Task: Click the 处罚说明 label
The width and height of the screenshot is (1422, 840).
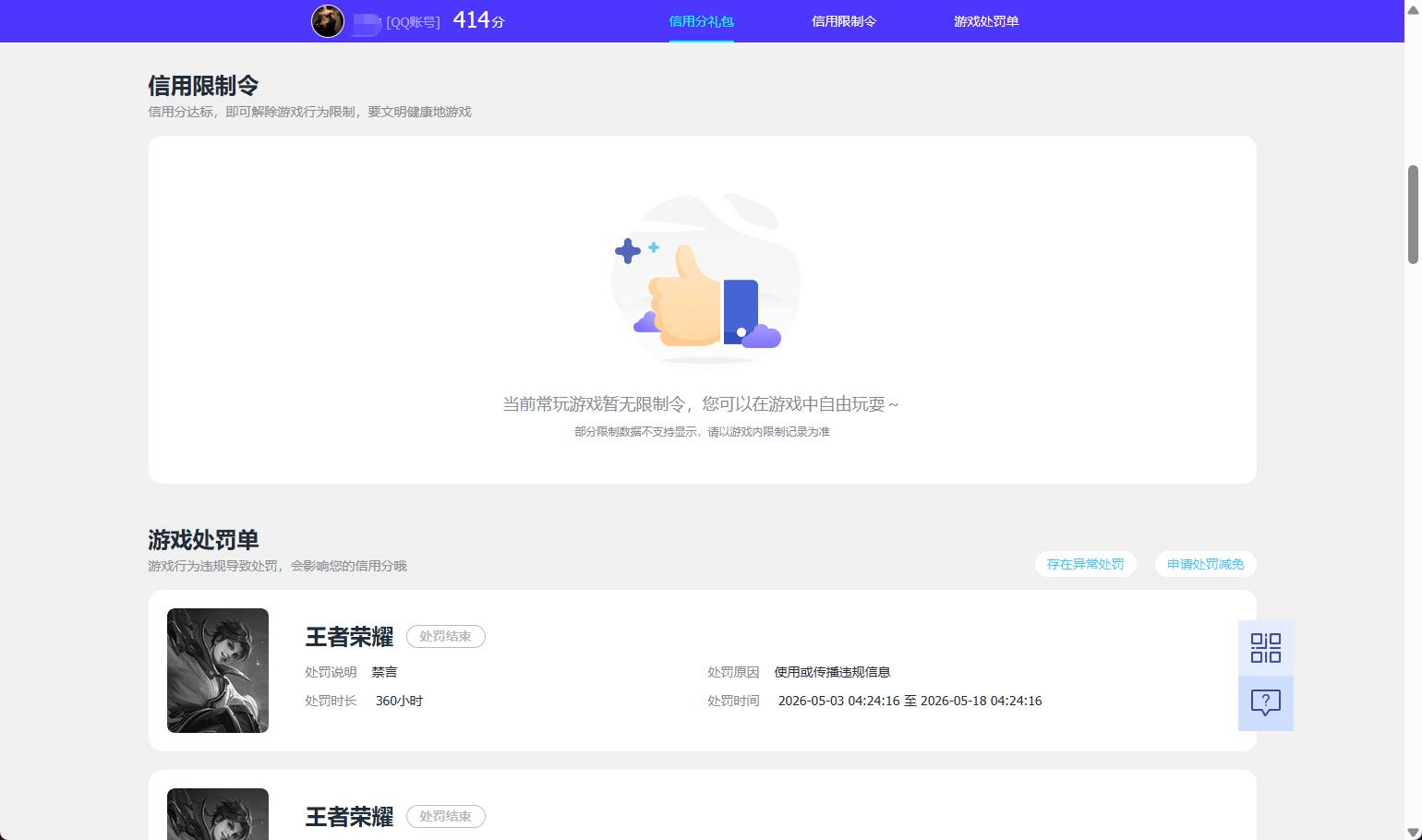Action: pos(331,672)
